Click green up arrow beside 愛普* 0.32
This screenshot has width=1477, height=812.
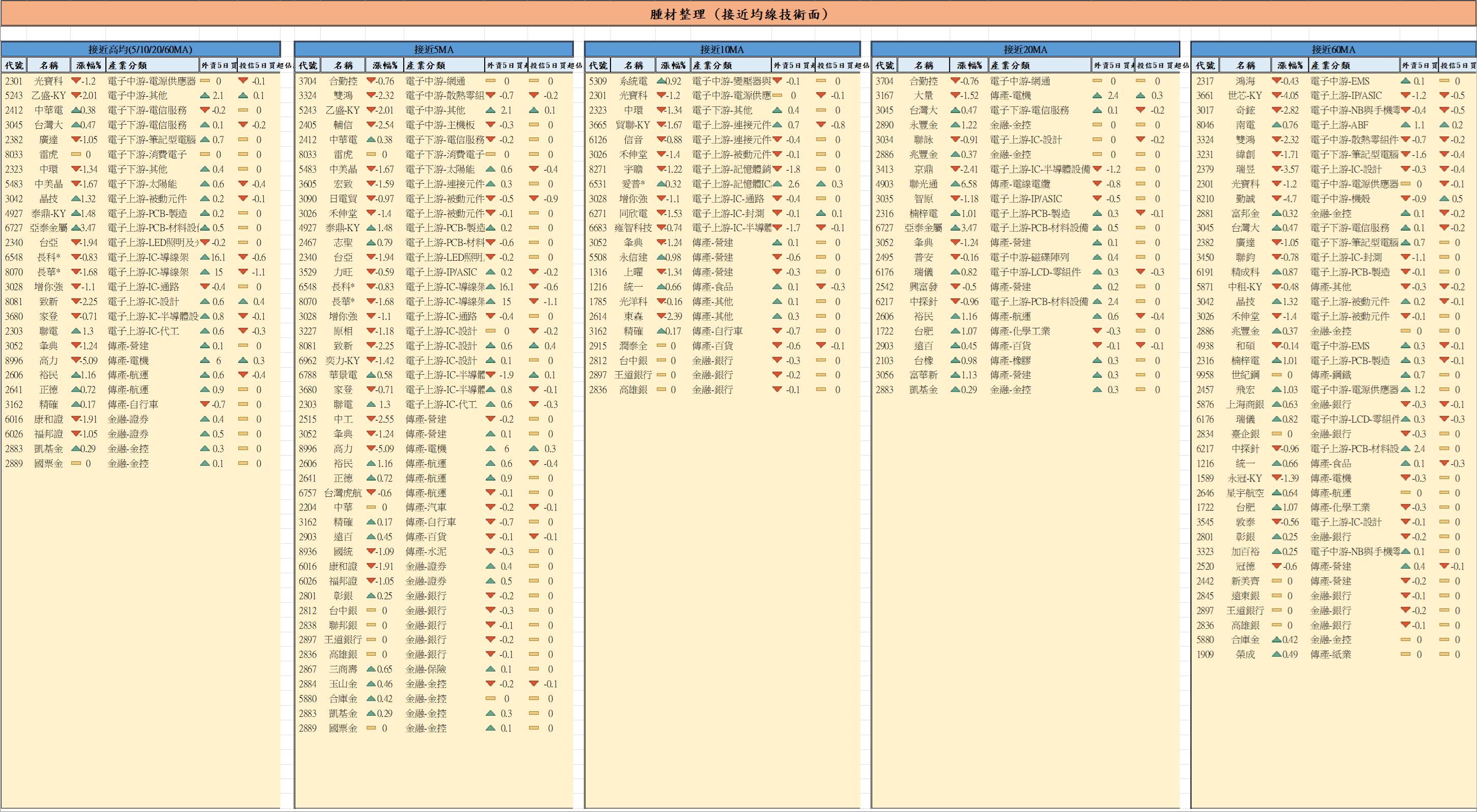[x=661, y=184]
